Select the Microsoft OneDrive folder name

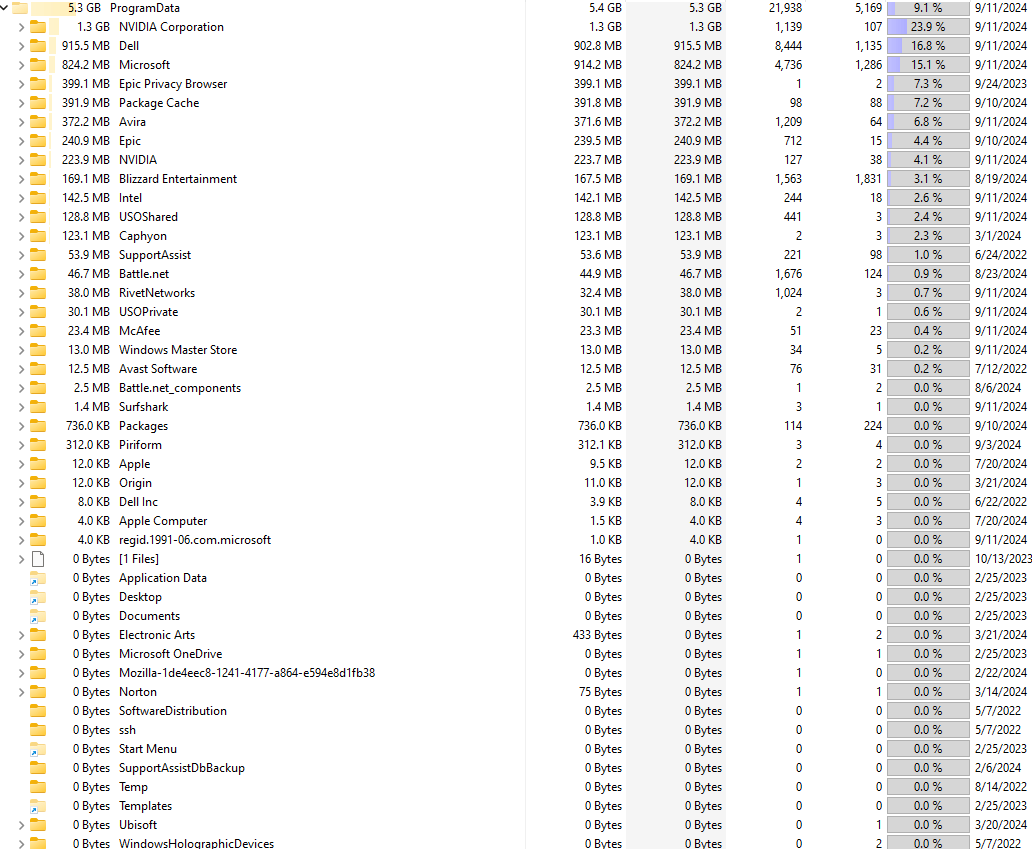point(170,654)
